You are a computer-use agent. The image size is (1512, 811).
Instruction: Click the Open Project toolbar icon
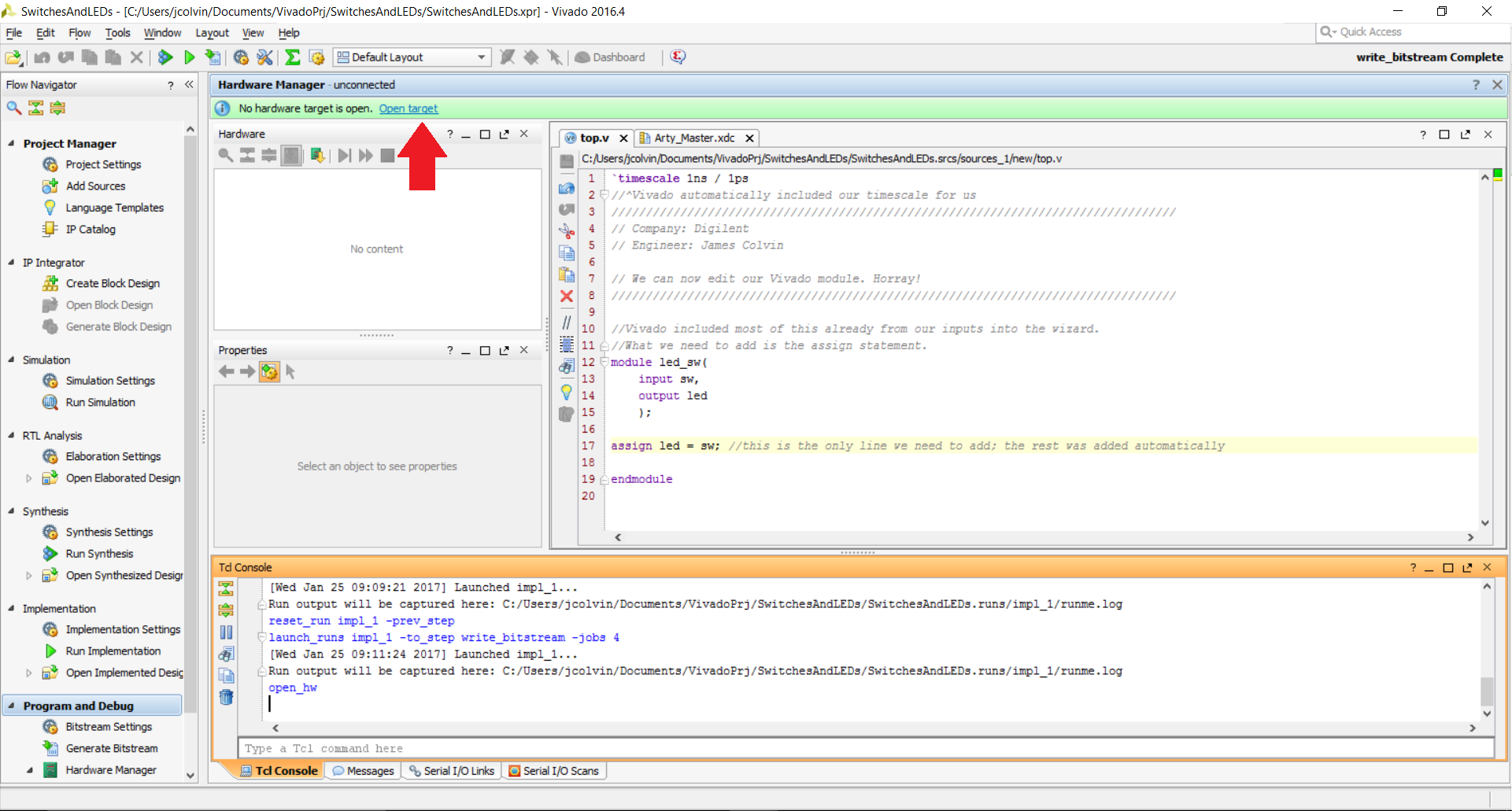tap(13, 57)
